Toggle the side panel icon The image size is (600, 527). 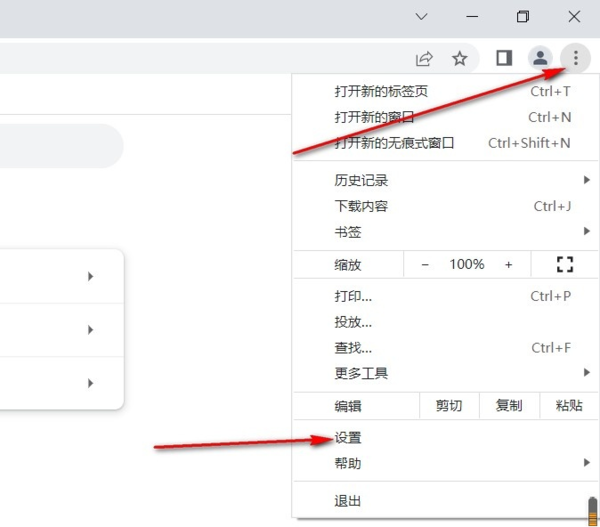click(504, 58)
